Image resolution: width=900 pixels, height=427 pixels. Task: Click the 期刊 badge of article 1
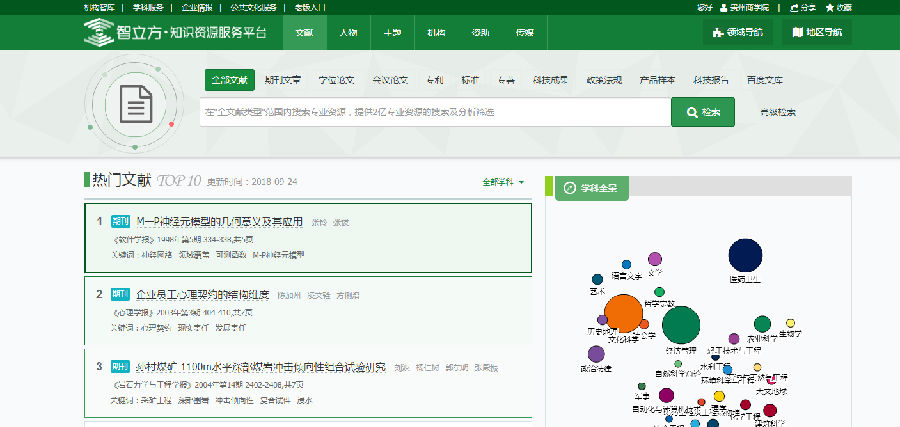click(121, 222)
